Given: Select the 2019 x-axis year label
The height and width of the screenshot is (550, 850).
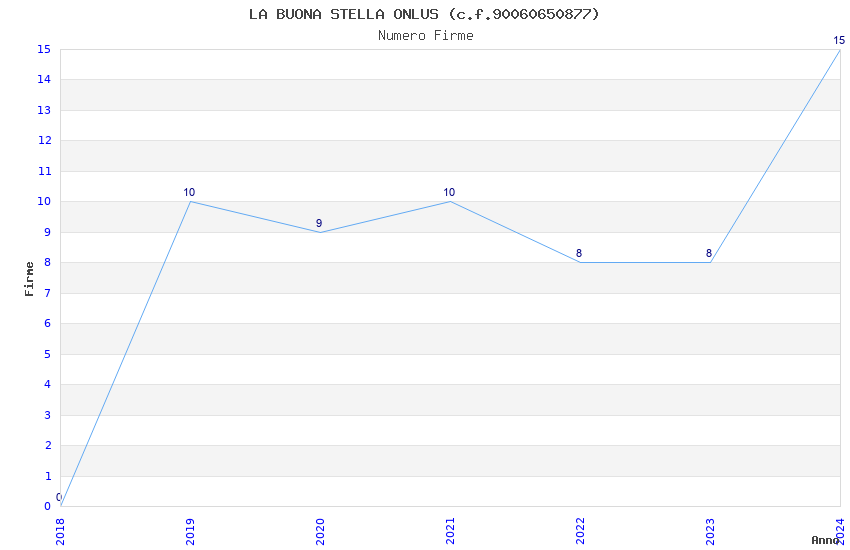Looking at the screenshot, I should 190,531.
